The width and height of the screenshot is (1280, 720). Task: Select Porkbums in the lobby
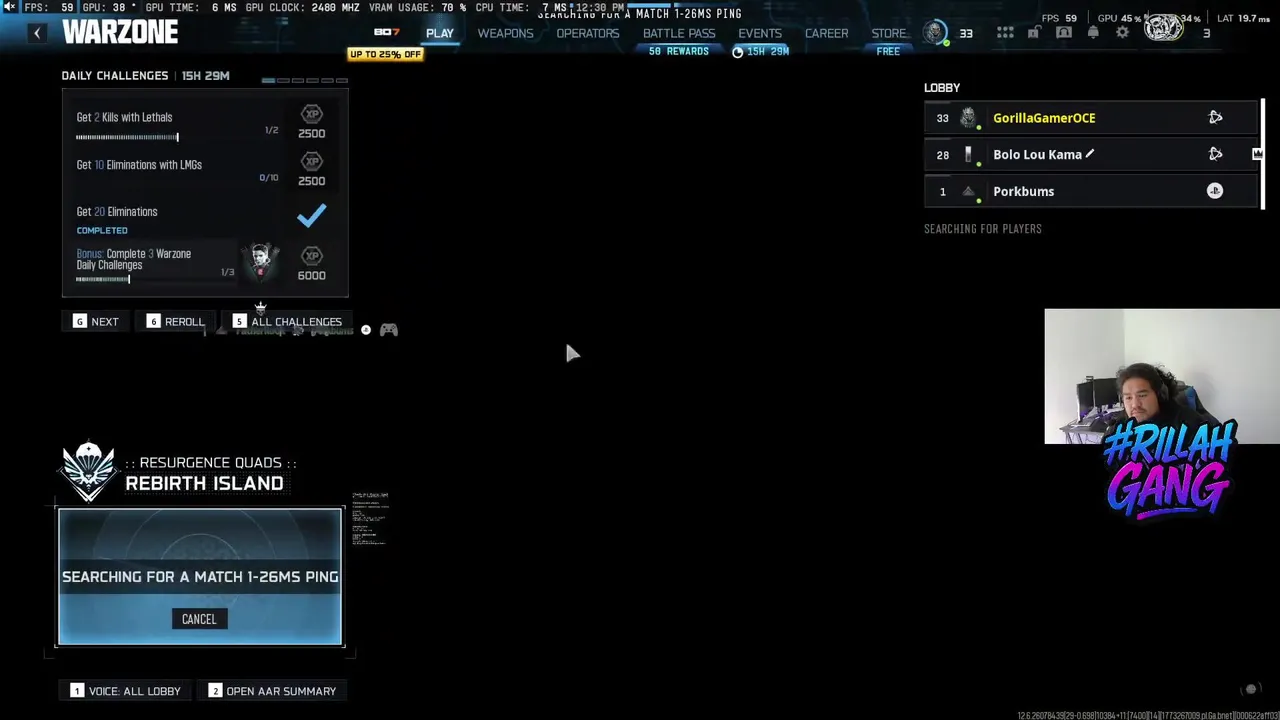coord(1091,191)
